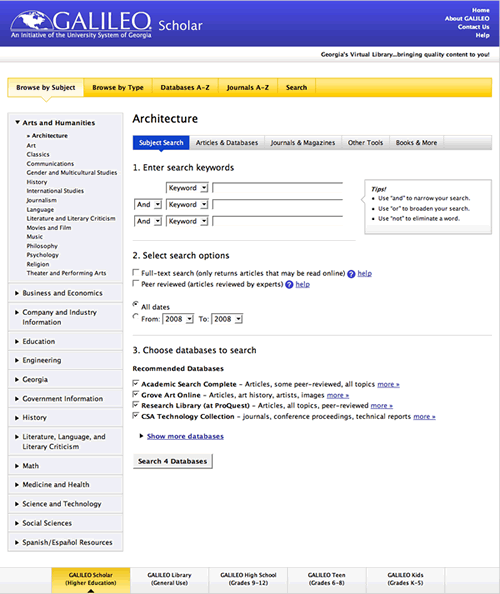Open Art subject in sidebar
This screenshot has height=594, width=500.
tap(31, 145)
